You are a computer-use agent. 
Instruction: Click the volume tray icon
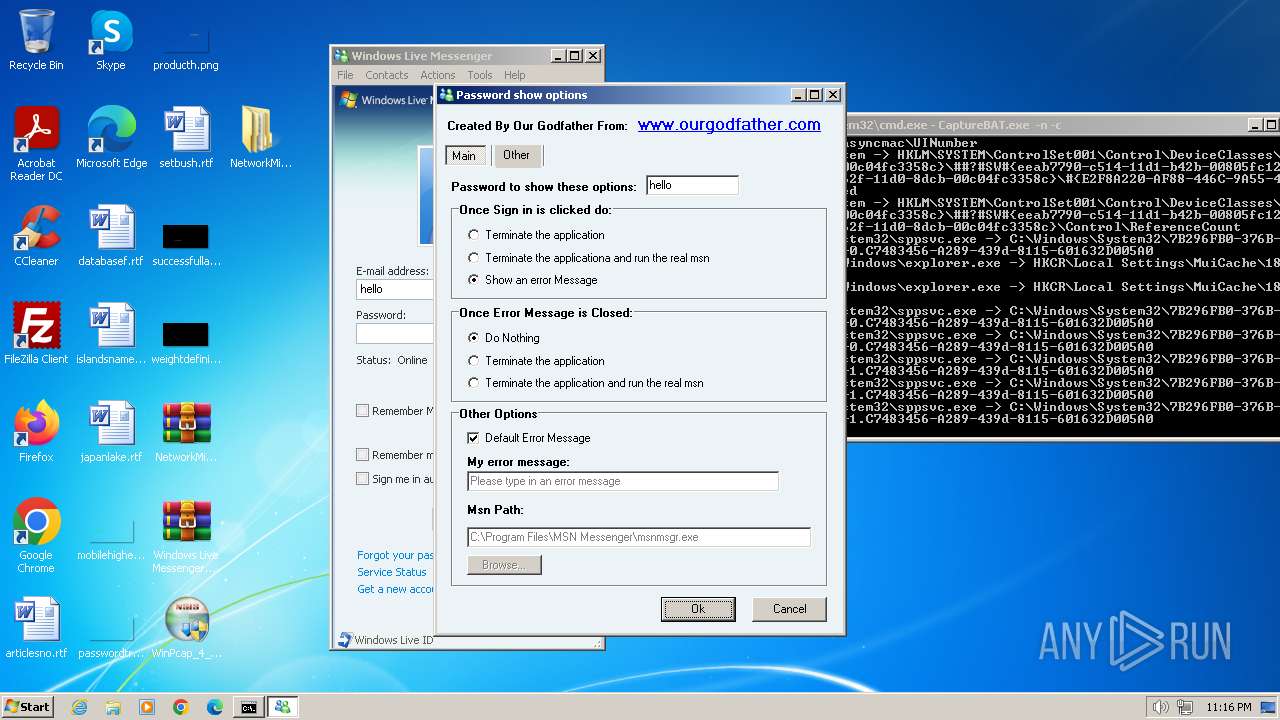[x=1161, y=707]
